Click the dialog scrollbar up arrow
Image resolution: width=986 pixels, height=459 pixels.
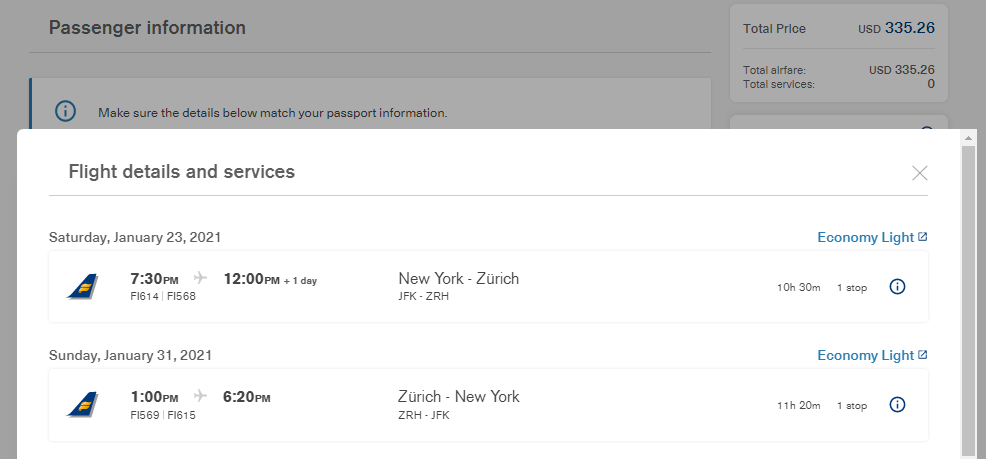(x=967, y=137)
